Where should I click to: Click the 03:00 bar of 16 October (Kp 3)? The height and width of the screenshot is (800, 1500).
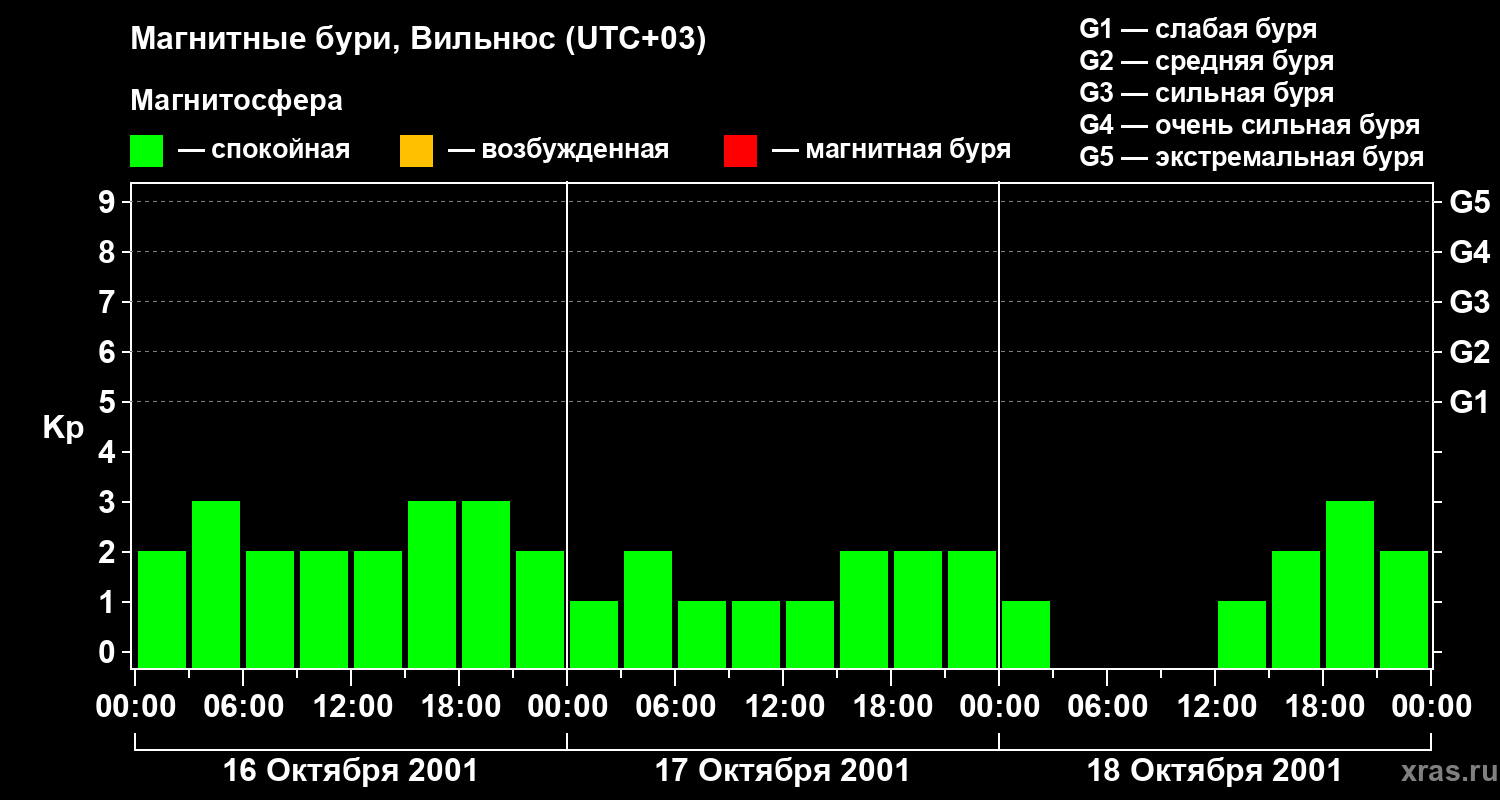click(x=216, y=584)
